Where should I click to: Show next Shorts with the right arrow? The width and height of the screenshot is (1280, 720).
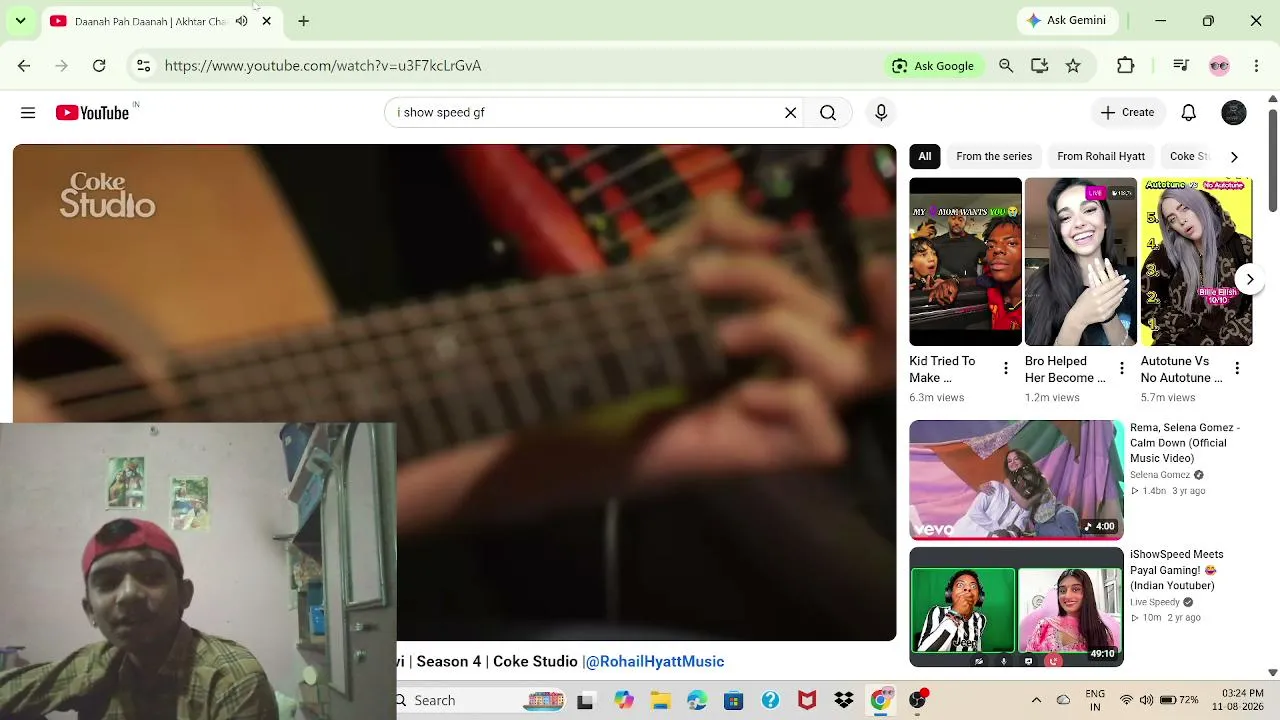click(1249, 279)
